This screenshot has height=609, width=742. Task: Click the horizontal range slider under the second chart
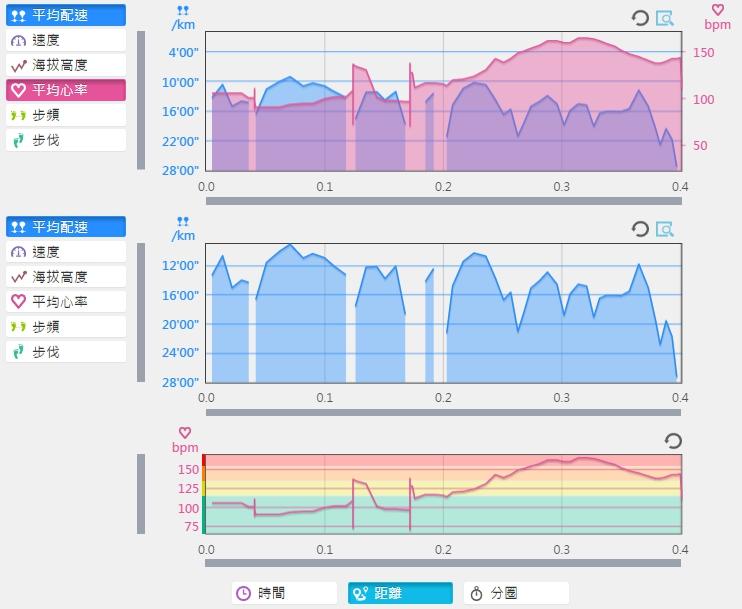(x=443, y=413)
